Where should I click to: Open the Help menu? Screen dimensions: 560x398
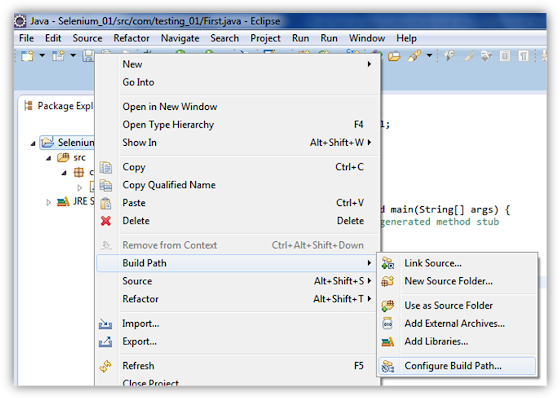tap(406, 38)
